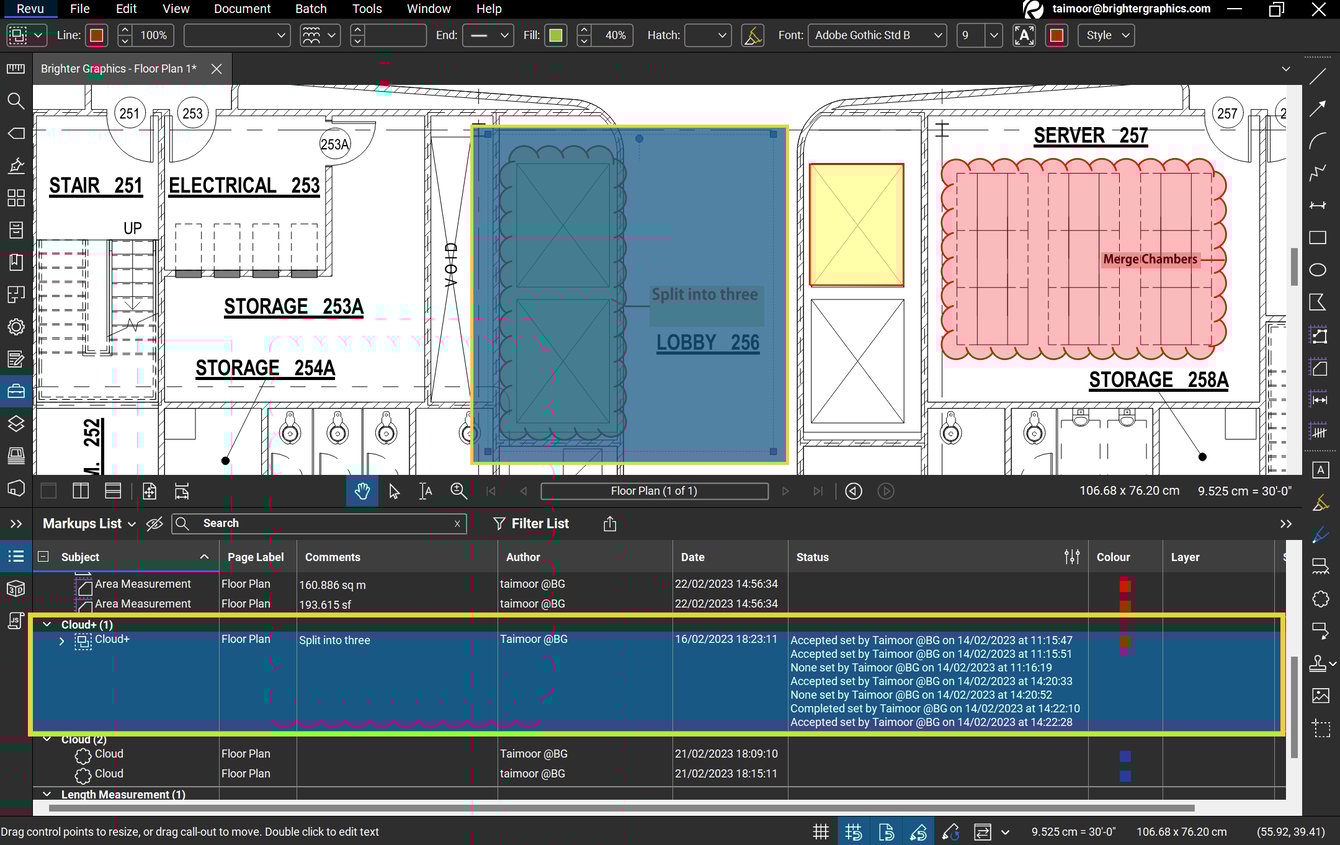Screen dimensions: 1340x845
Task: Open the Layers panel from the left sidebar
Action: [x=15, y=423]
